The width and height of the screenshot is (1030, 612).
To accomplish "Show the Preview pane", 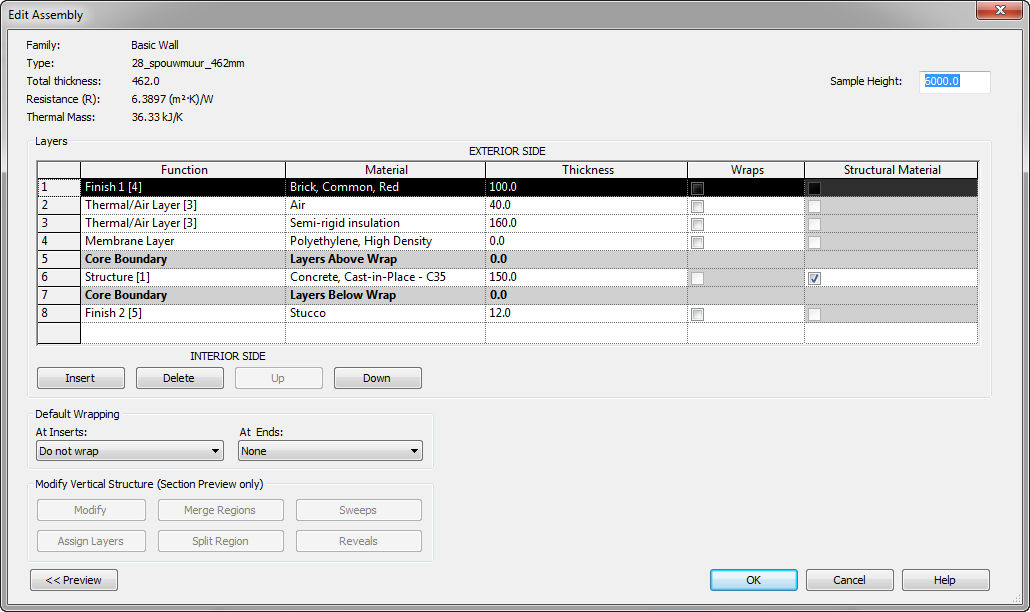I will [73, 580].
